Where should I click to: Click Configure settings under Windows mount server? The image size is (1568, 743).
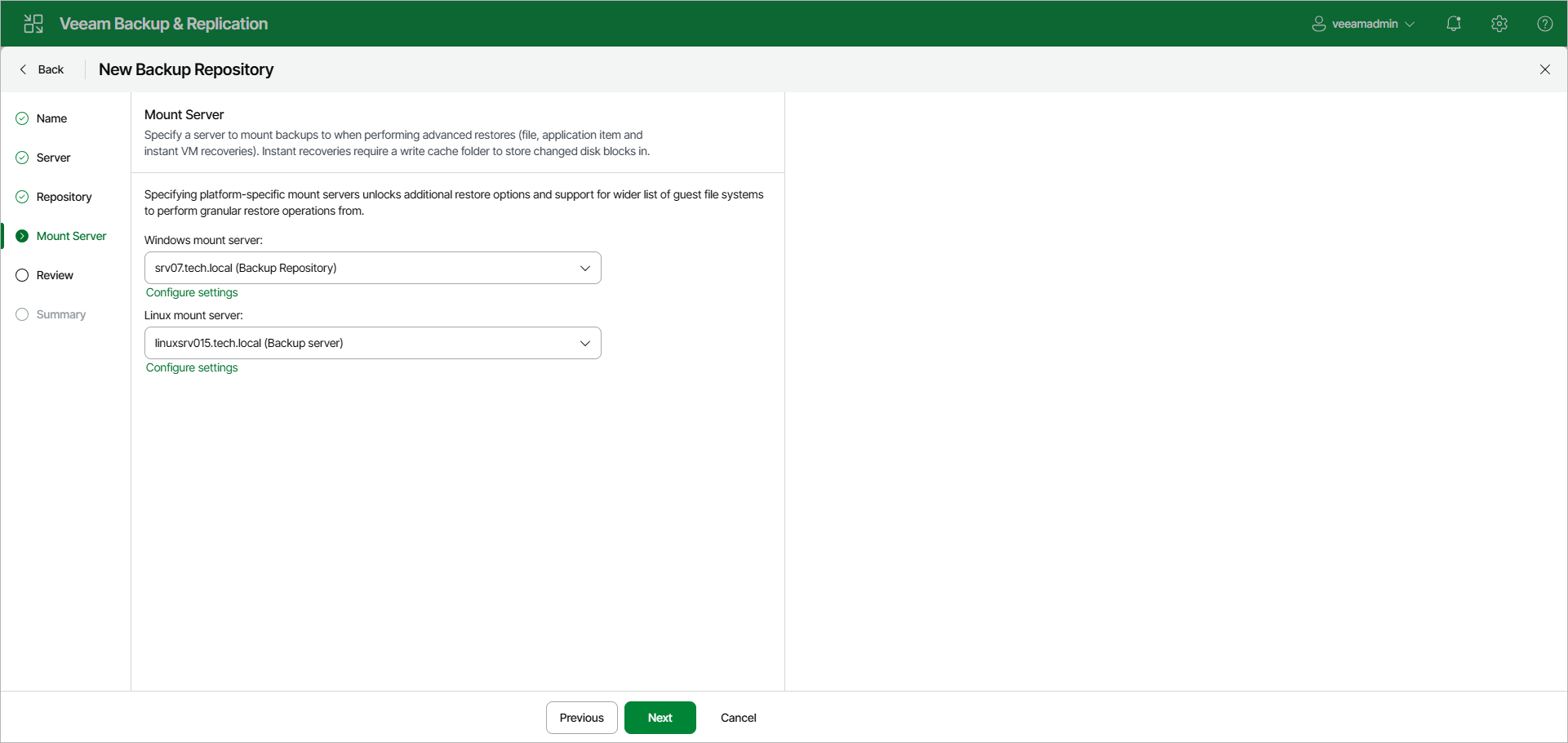[x=191, y=291]
